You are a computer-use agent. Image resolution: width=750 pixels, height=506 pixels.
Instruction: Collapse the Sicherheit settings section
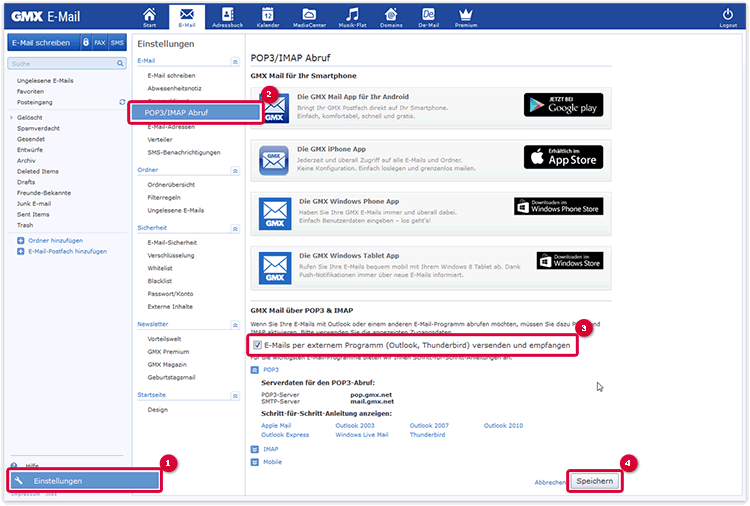point(235,229)
